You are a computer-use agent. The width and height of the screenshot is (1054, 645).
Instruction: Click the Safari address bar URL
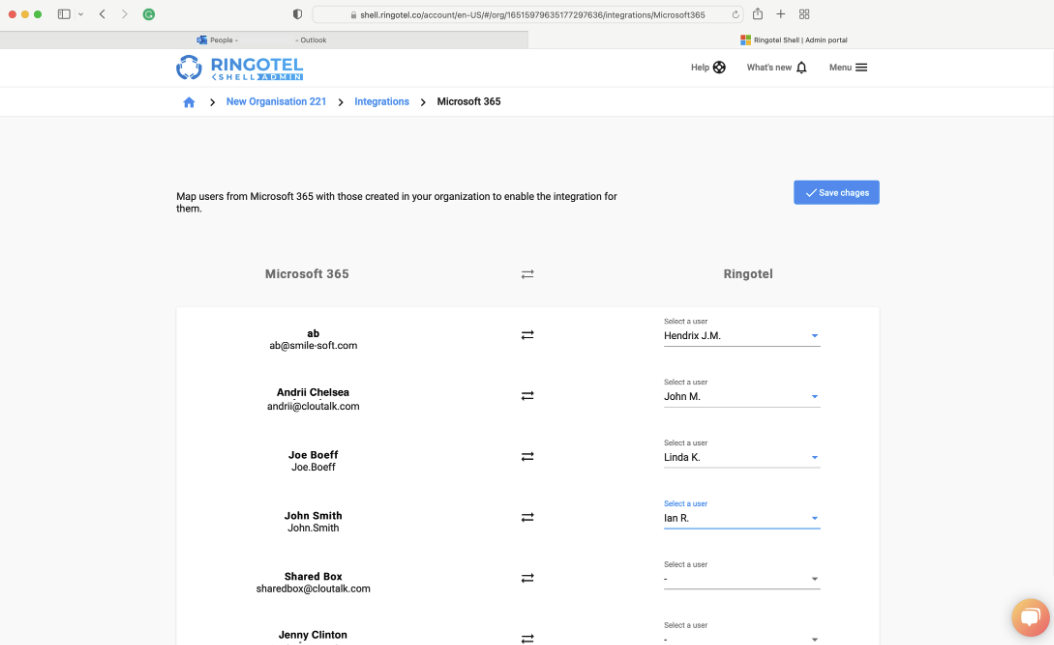click(532, 15)
